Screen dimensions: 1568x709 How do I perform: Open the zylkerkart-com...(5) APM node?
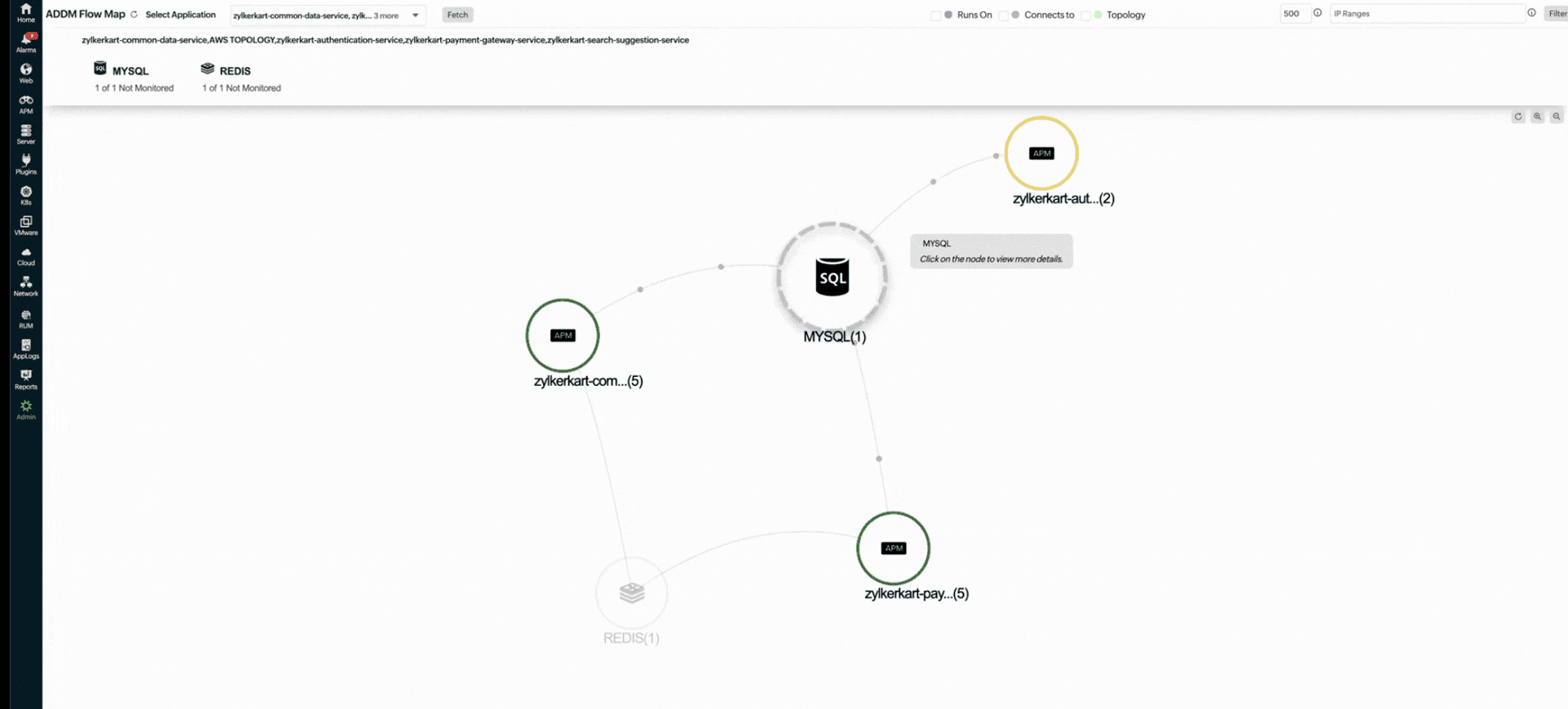(x=563, y=335)
